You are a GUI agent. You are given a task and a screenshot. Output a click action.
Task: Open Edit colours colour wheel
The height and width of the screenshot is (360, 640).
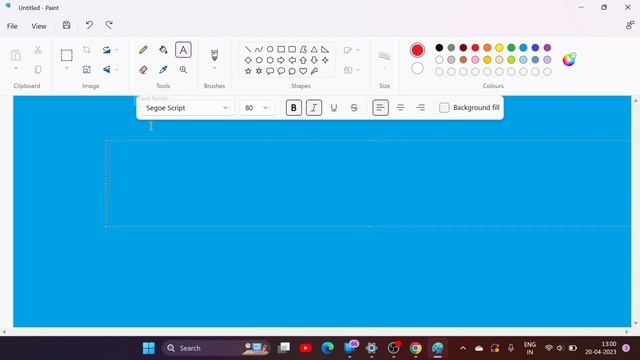pos(569,60)
